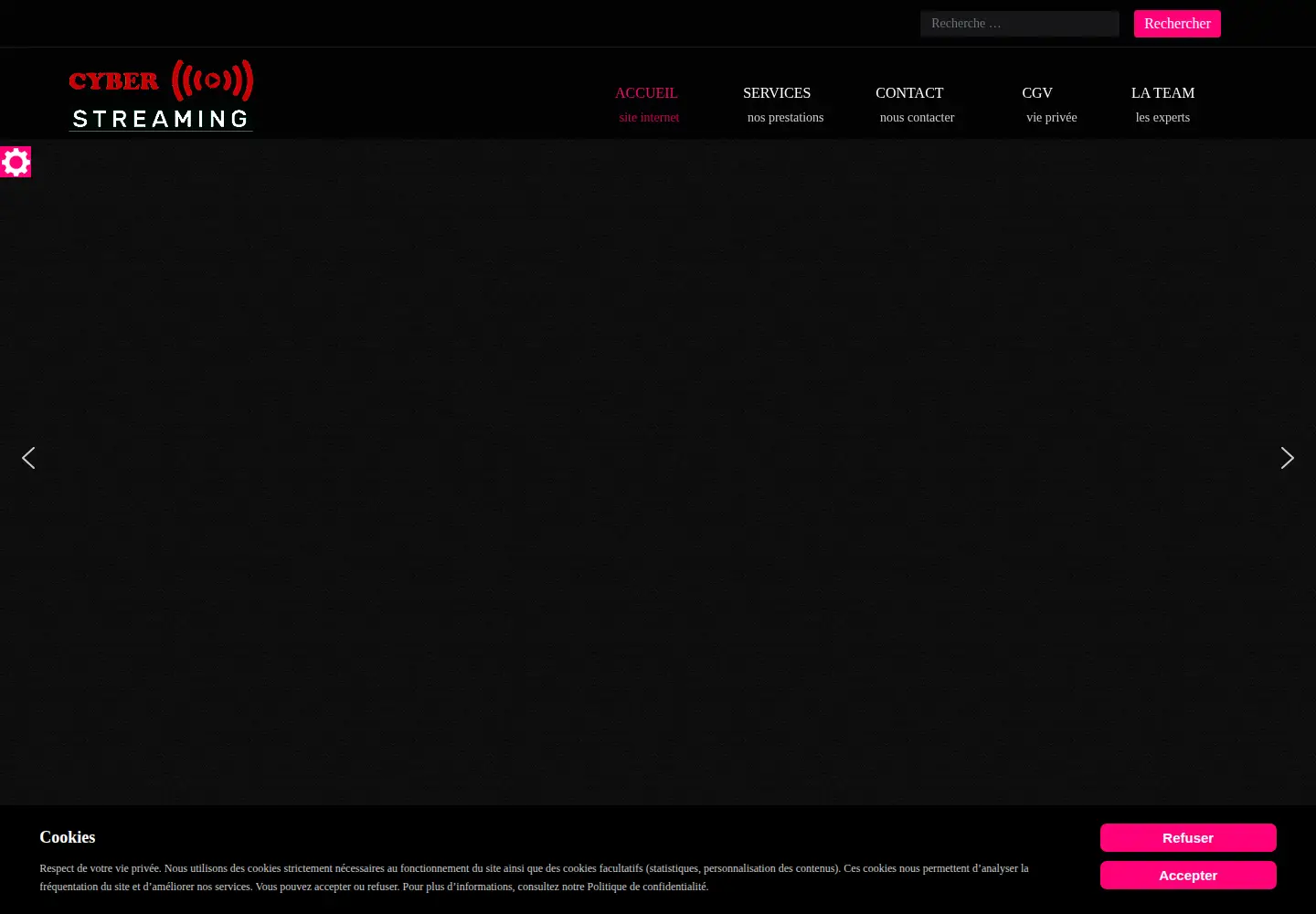Open the CGV menu item
The image size is (1316, 914).
coord(1049,104)
